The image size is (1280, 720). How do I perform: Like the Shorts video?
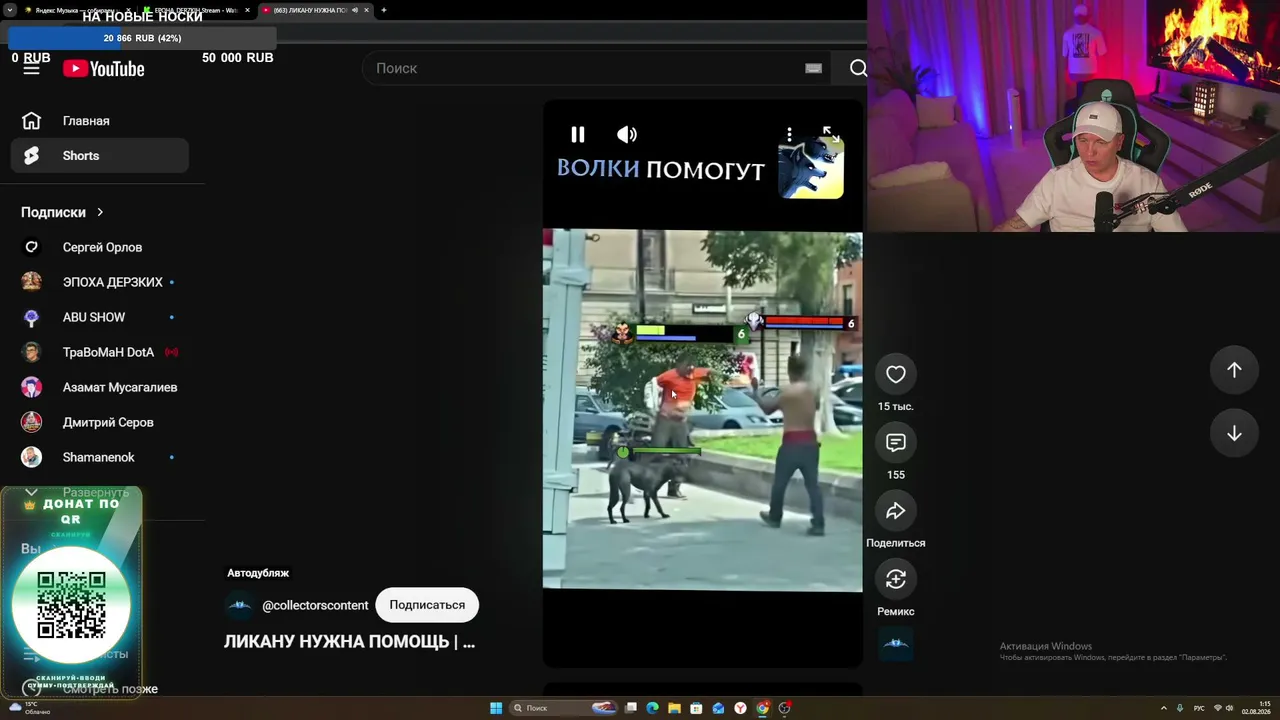click(x=896, y=374)
